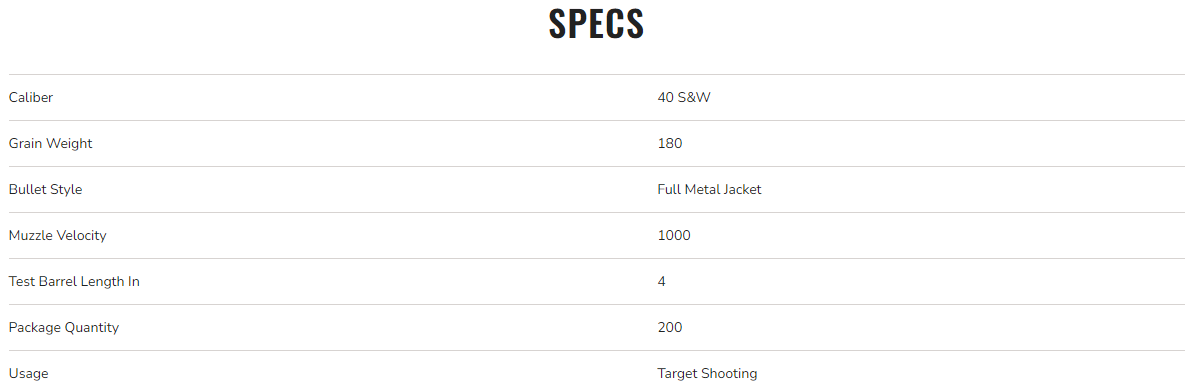
Task: Select the Usage label
Action: coord(28,373)
